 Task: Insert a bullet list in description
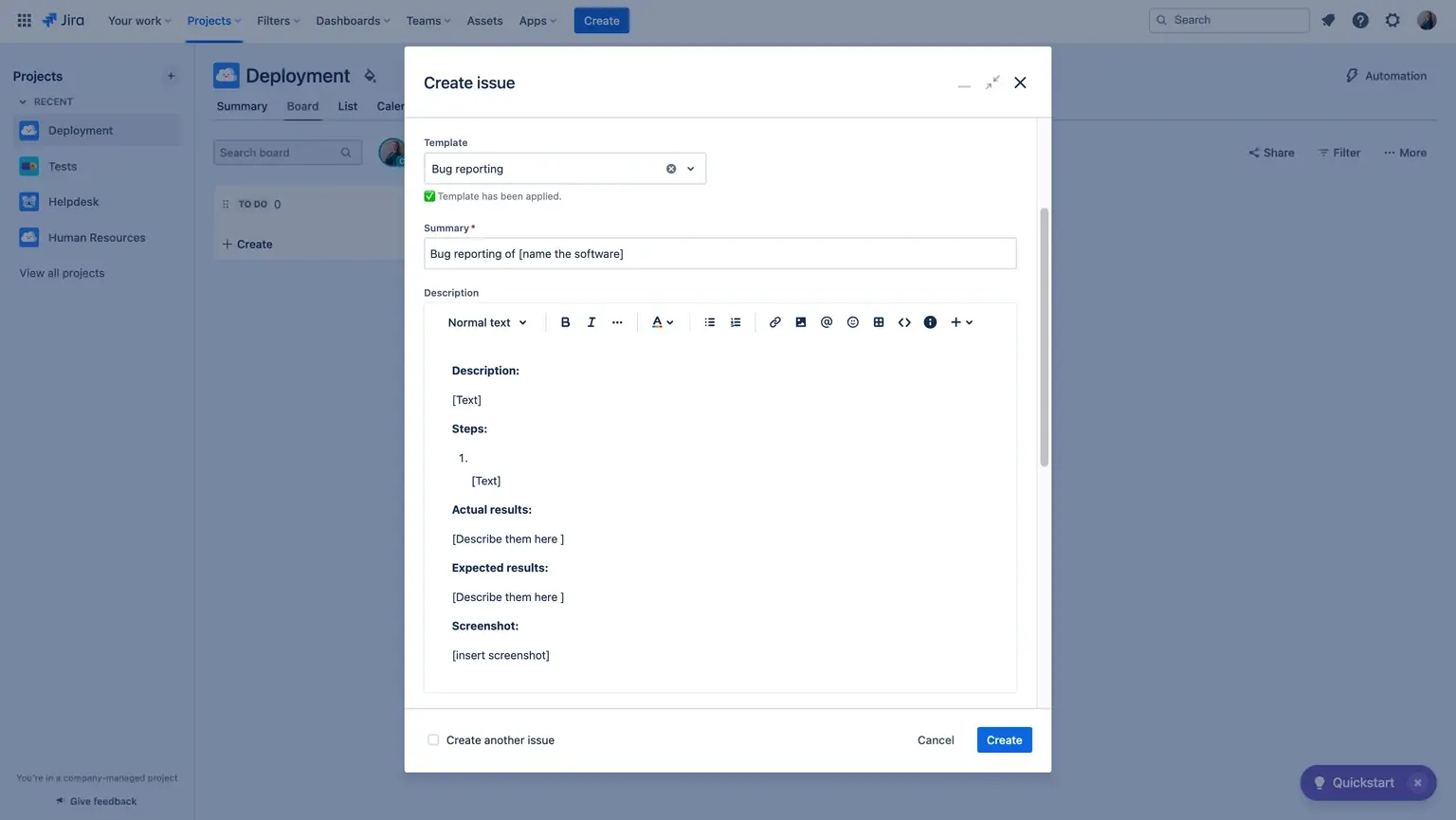[x=709, y=322]
